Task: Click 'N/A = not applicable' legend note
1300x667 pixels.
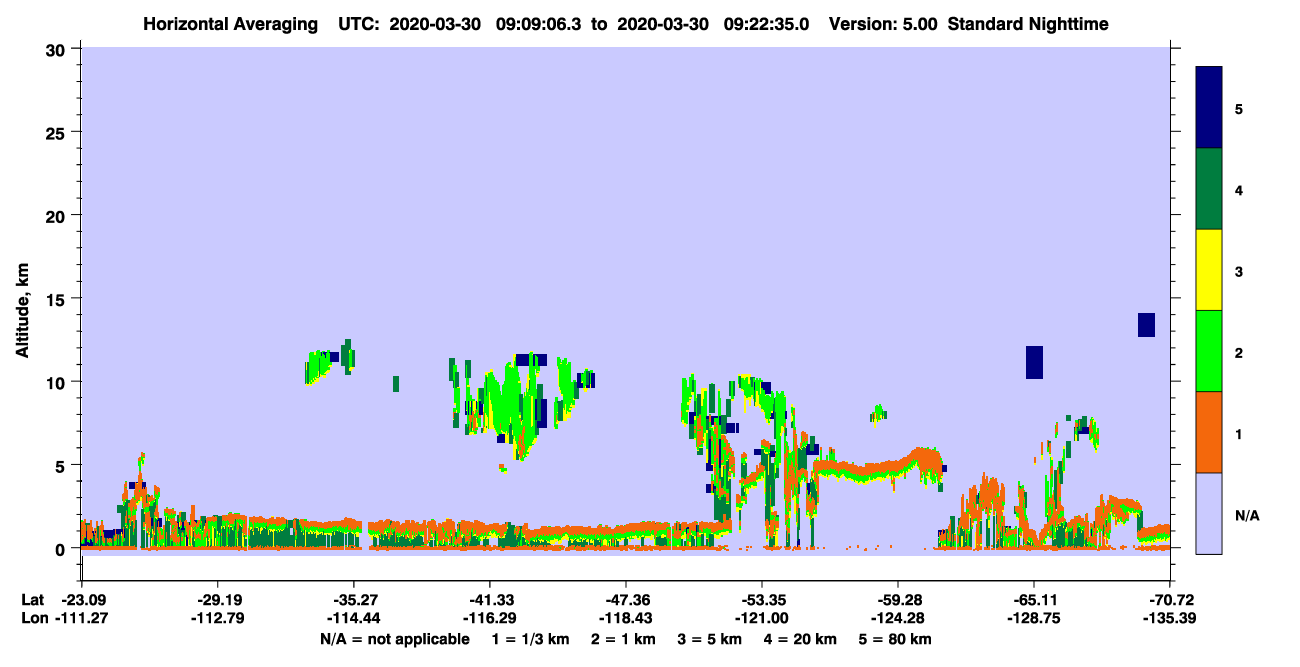Action: click(x=394, y=638)
